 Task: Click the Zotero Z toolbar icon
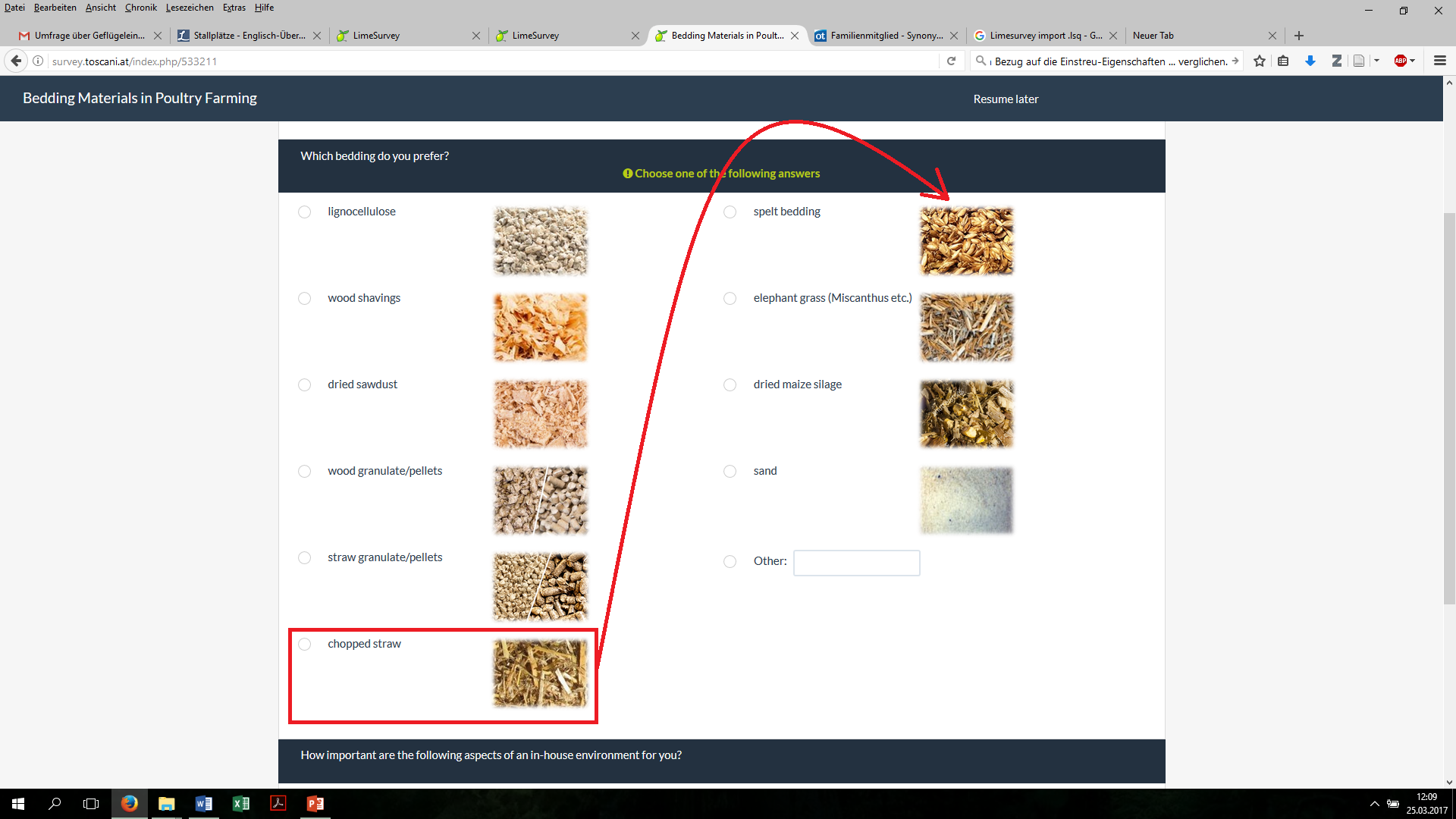click(x=1336, y=61)
